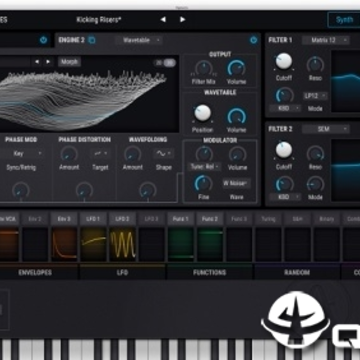Select the previous wavetable arrow
Image resolution: width=360 pixels, height=360 pixels.
37,62
